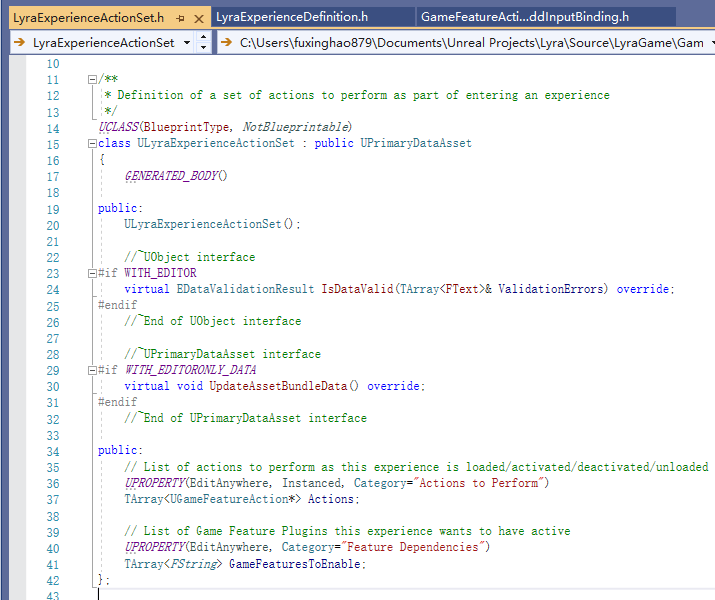Collapse the comment block at line 11

pos(92,80)
